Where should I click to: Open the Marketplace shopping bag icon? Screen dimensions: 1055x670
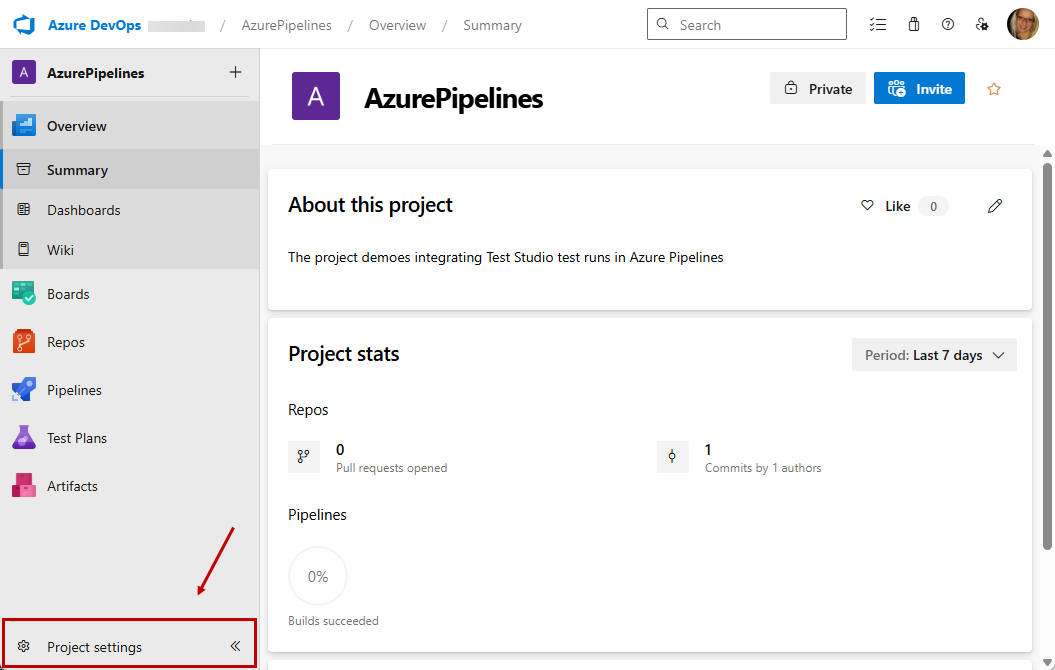[x=914, y=24]
